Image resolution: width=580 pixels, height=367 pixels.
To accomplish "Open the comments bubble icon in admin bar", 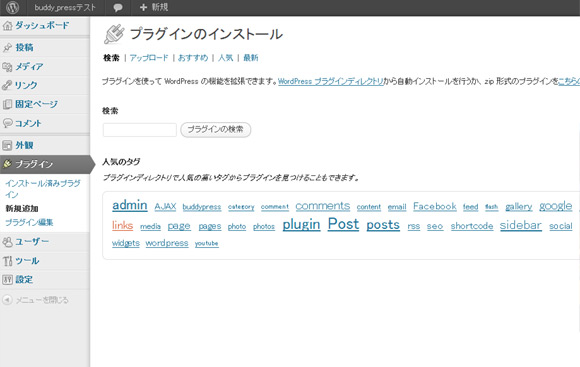I will click(118, 7).
